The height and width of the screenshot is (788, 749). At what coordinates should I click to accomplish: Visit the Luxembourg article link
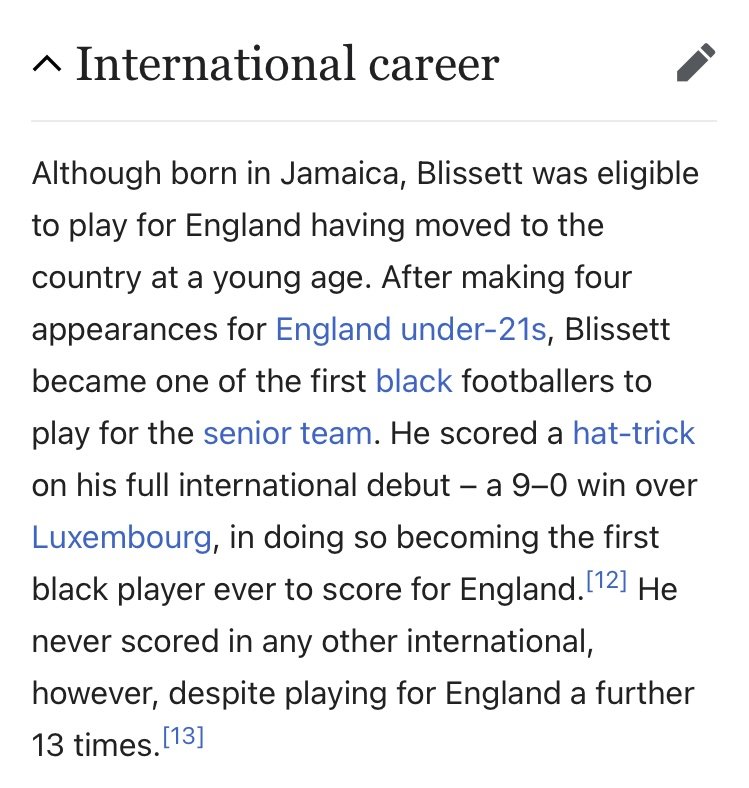pos(122,537)
